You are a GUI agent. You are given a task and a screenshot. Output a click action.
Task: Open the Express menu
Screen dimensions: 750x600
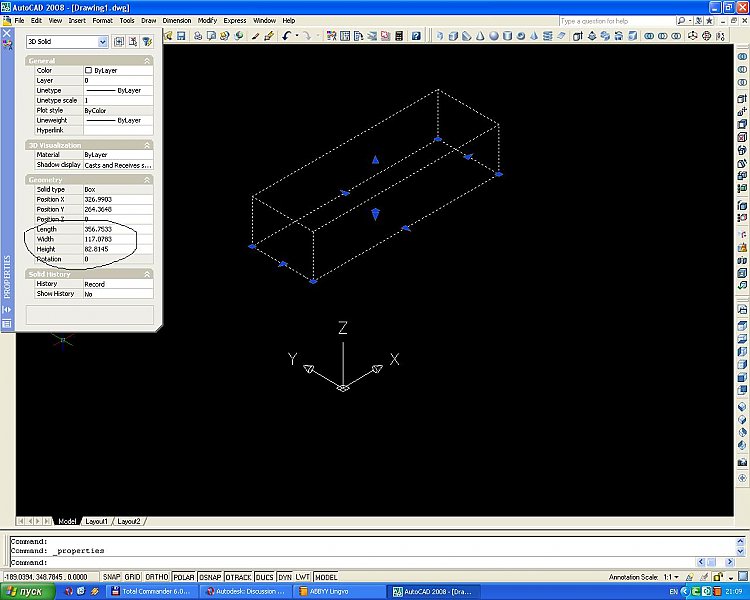pos(234,21)
